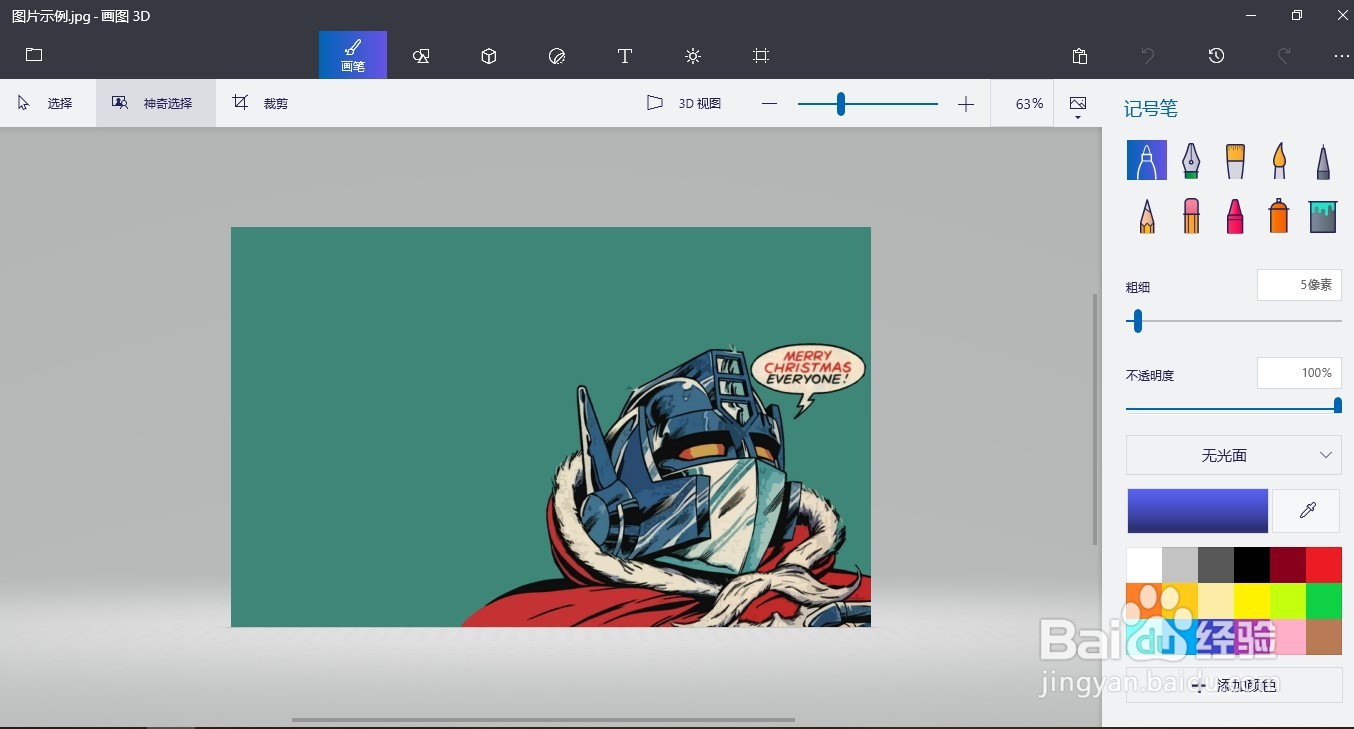Screen dimensions: 1354x729
Task: Select the Fill bucket tool
Action: pos(1323,215)
